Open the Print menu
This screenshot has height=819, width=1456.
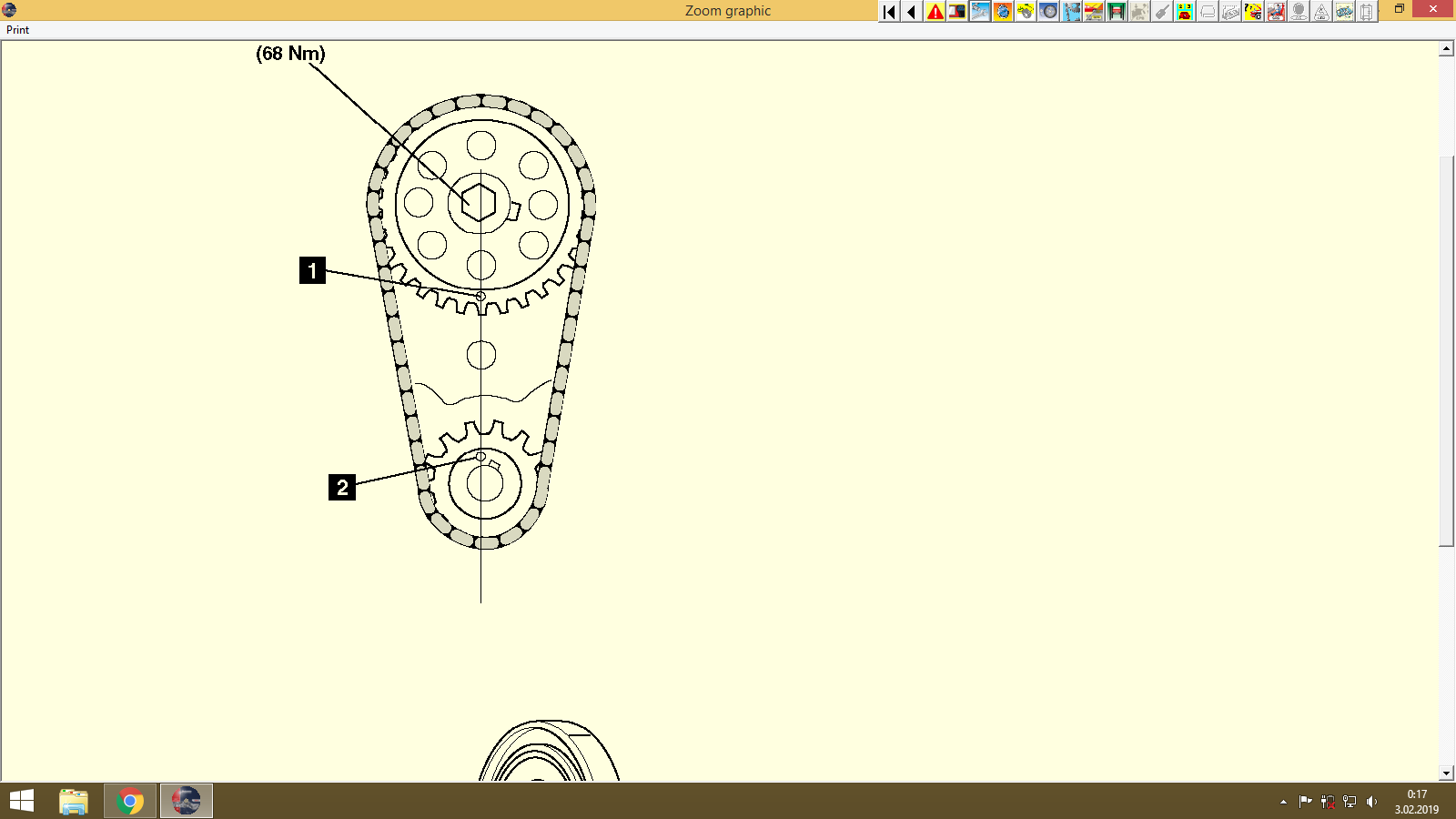pos(17,30)
